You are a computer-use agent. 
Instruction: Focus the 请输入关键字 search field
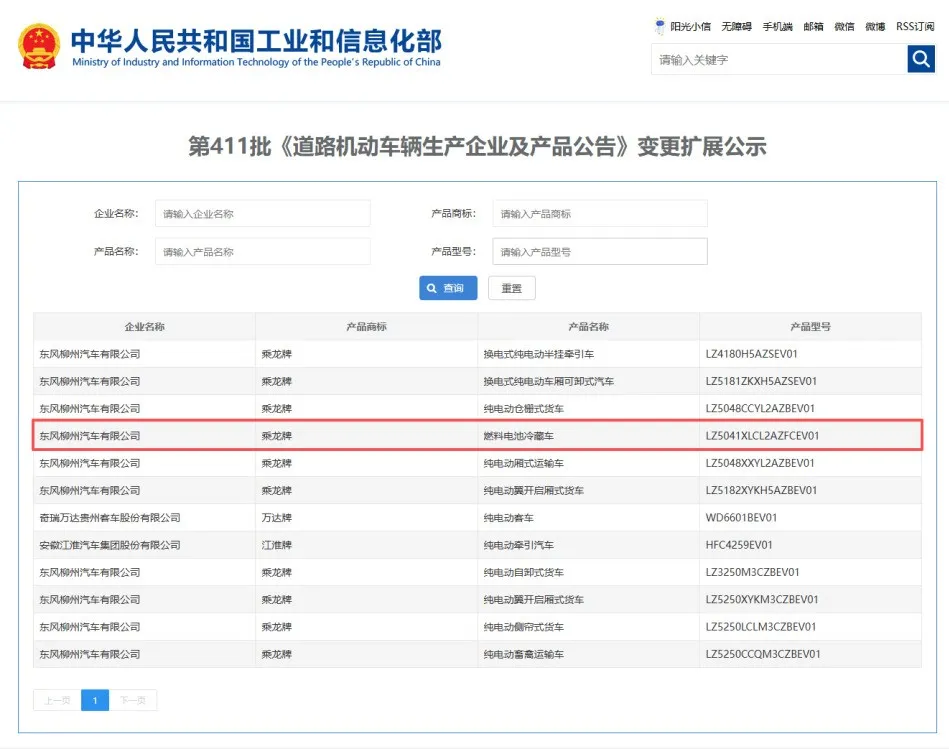tap(779, 59)
